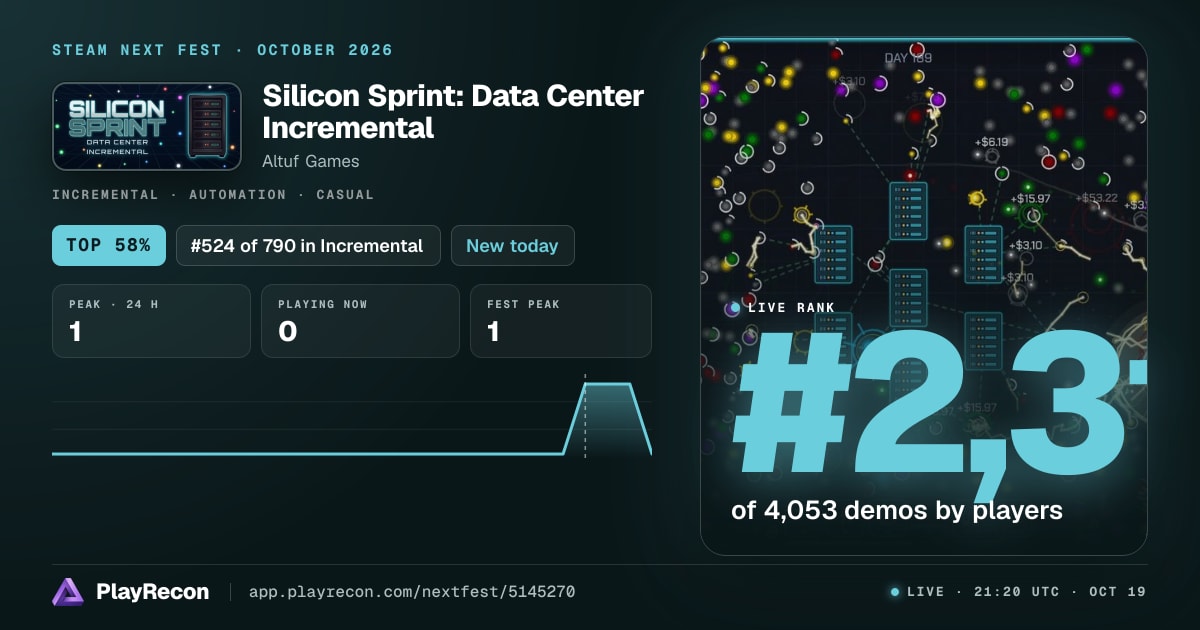1200x630 pixels.
Task: Click the +$6.19 value in gameplay screenshot
Action: 990,142
